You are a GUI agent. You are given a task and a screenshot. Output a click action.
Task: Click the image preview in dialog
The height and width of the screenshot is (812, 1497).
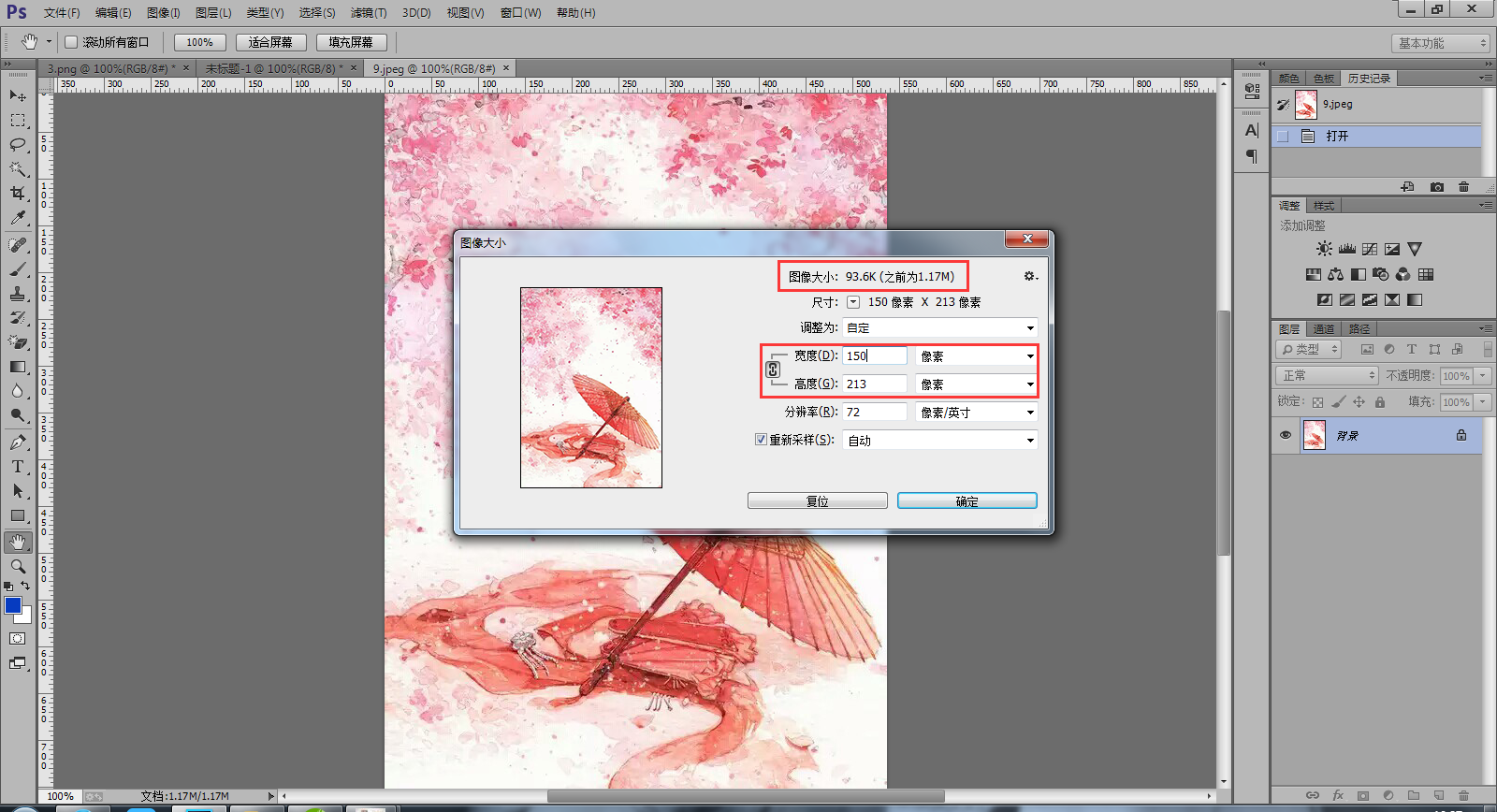591,387
